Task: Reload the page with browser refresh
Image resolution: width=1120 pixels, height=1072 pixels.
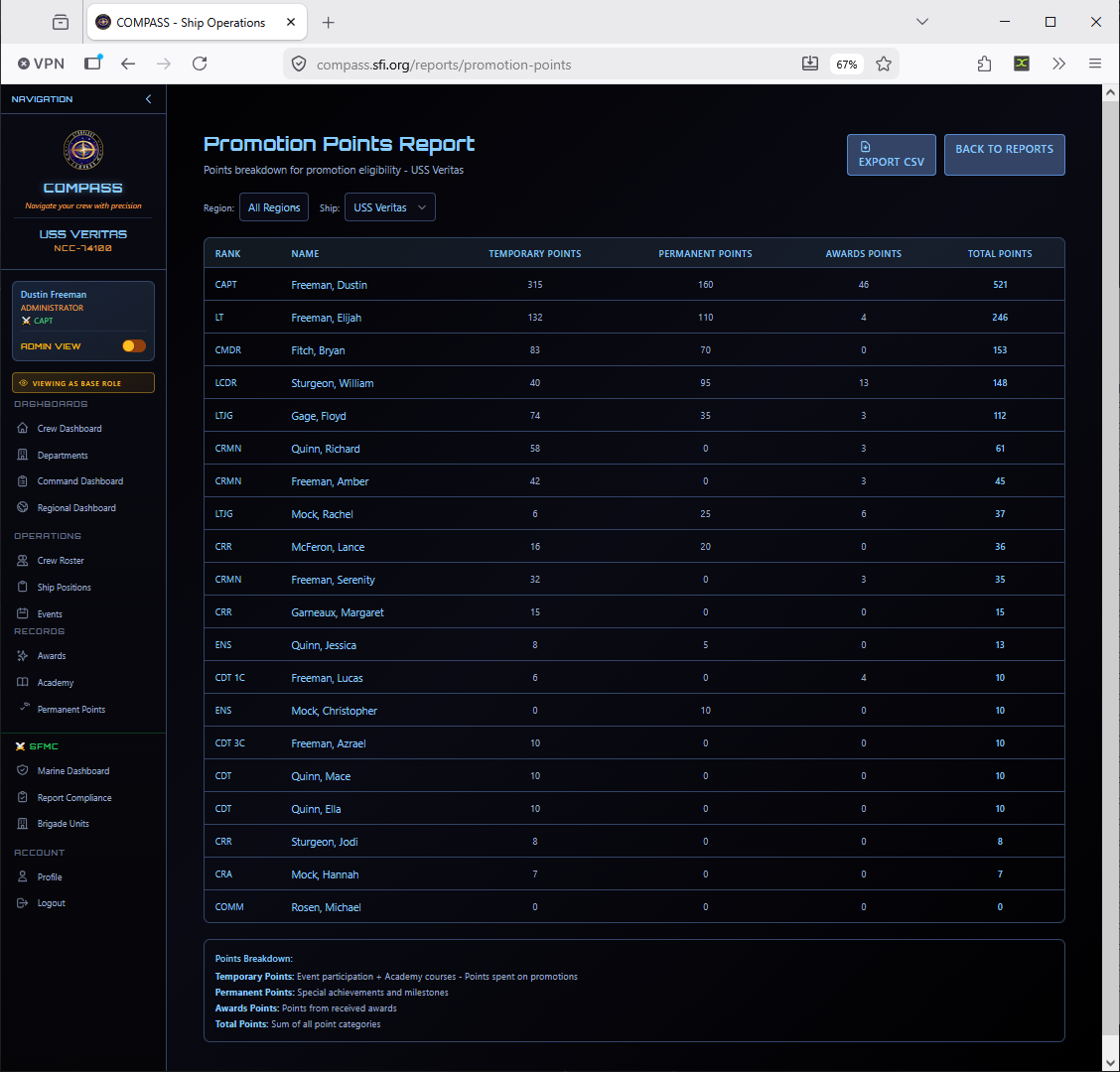Action: (200, 64)
